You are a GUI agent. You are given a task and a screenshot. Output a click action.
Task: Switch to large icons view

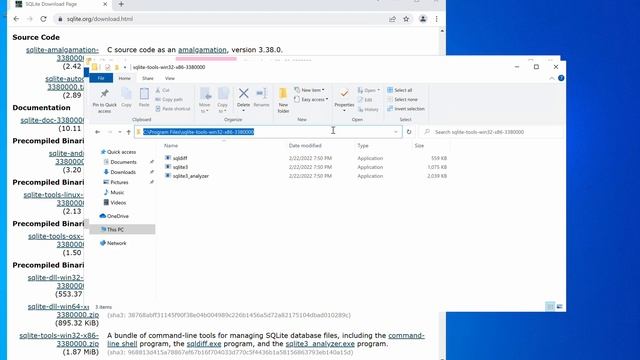[x=560, y=307]
